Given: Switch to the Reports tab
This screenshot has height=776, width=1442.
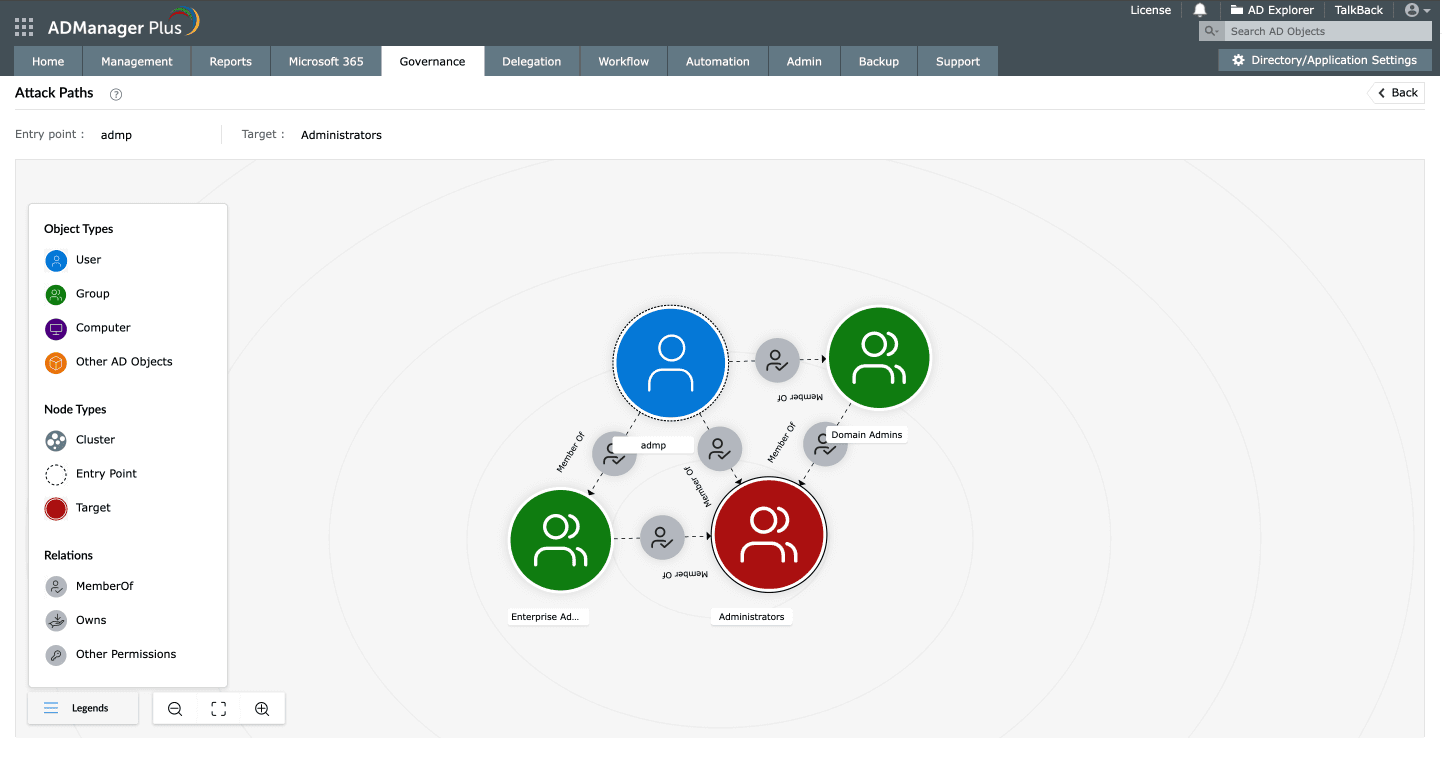Looking at the screenshot, I should coord(230,60).
